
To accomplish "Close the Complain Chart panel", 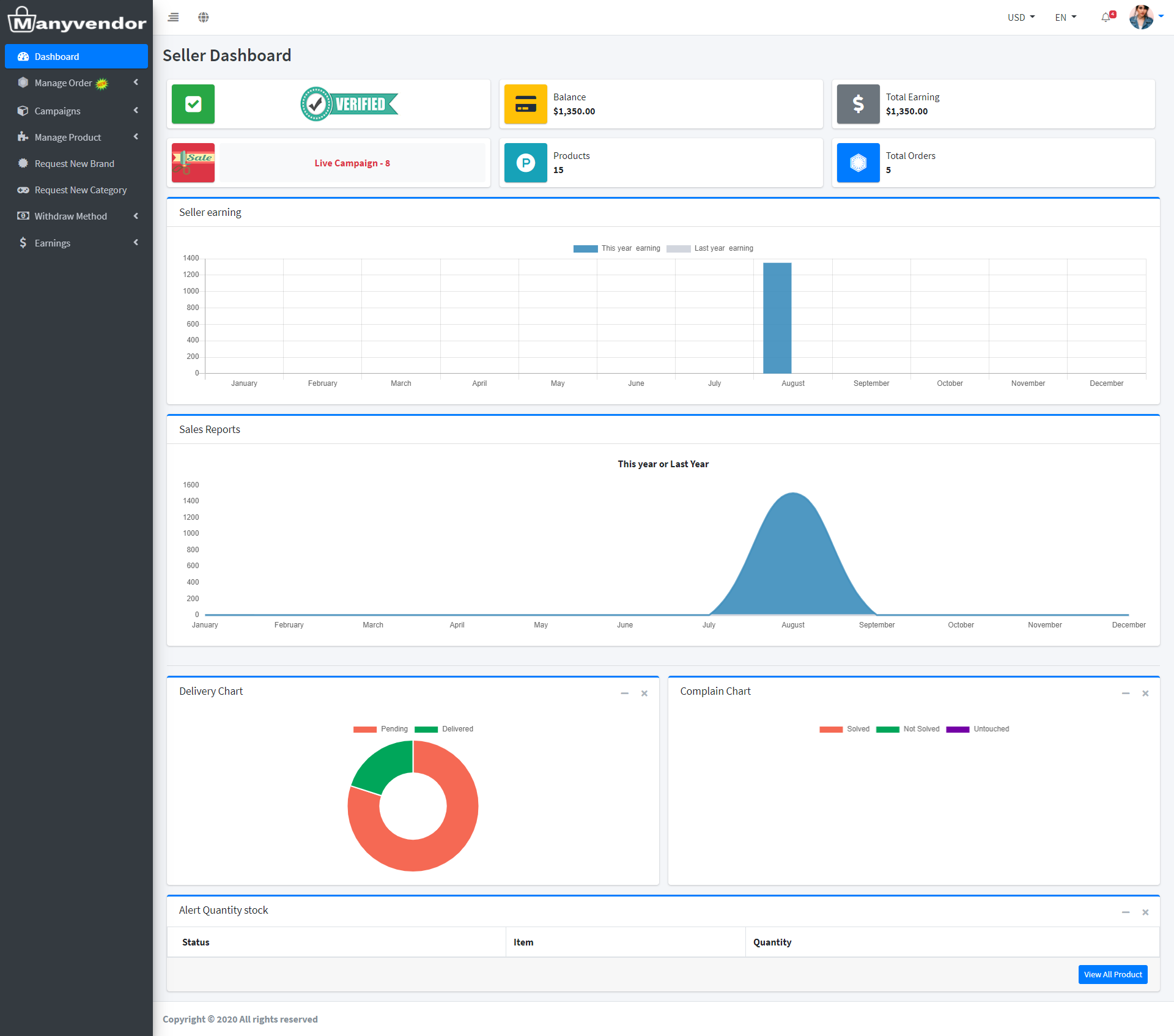I will click(1146, 693).
